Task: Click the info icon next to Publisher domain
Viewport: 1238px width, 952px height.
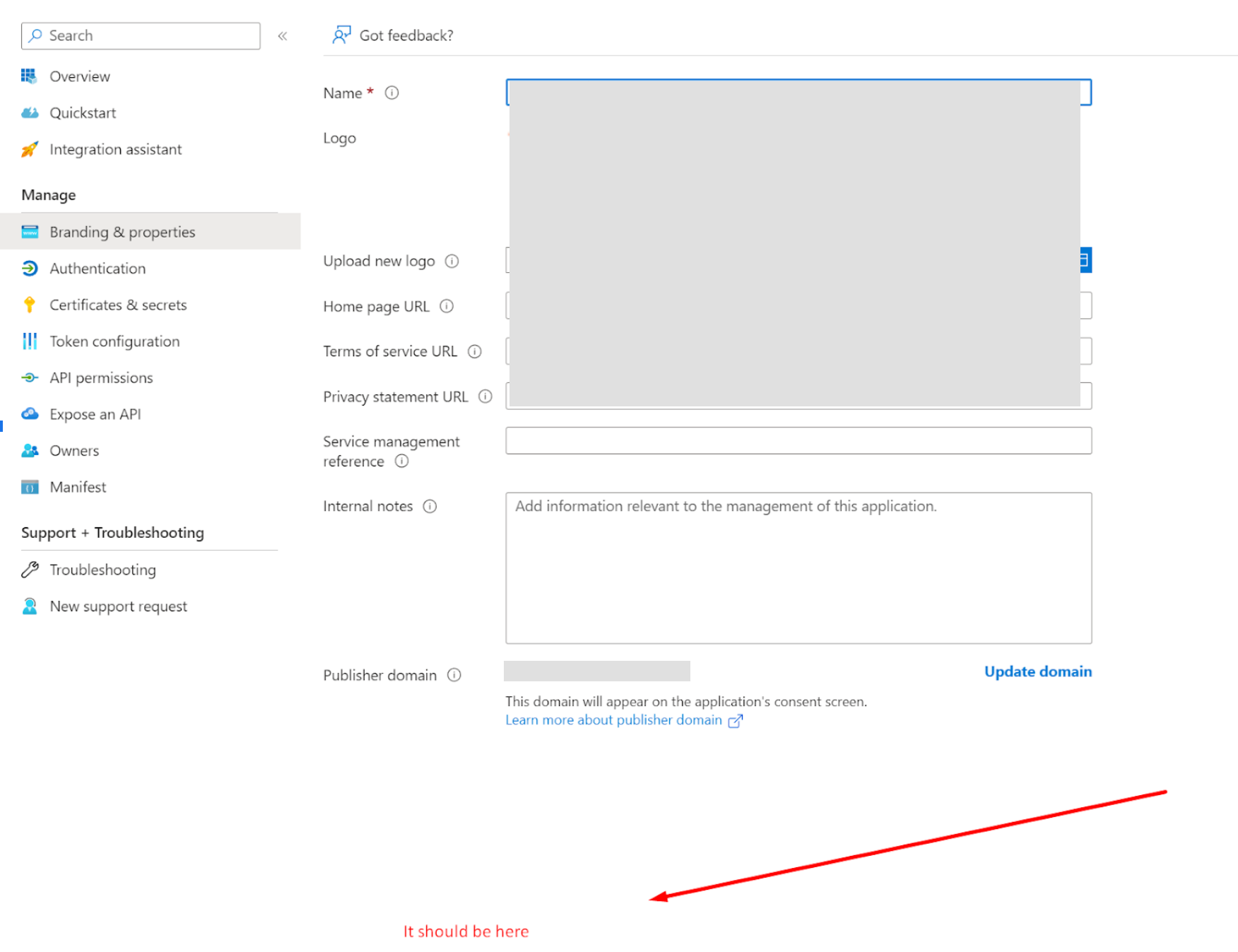Action: (455, 675)
